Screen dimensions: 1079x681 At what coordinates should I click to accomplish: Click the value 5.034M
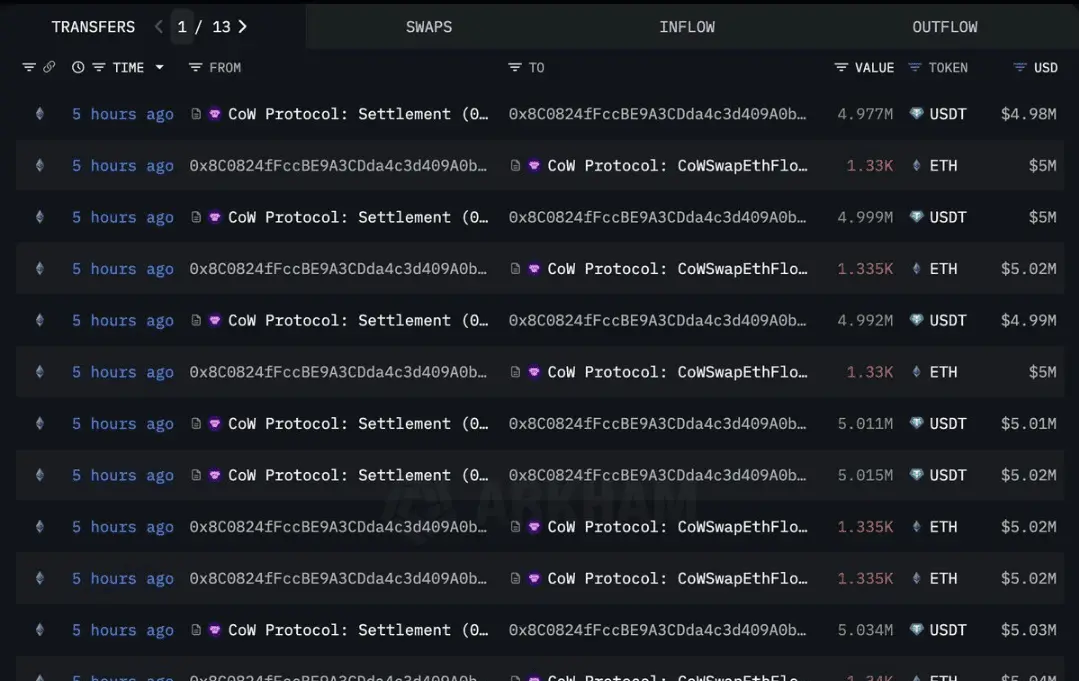pyautogui.click(x=865, y=630)
